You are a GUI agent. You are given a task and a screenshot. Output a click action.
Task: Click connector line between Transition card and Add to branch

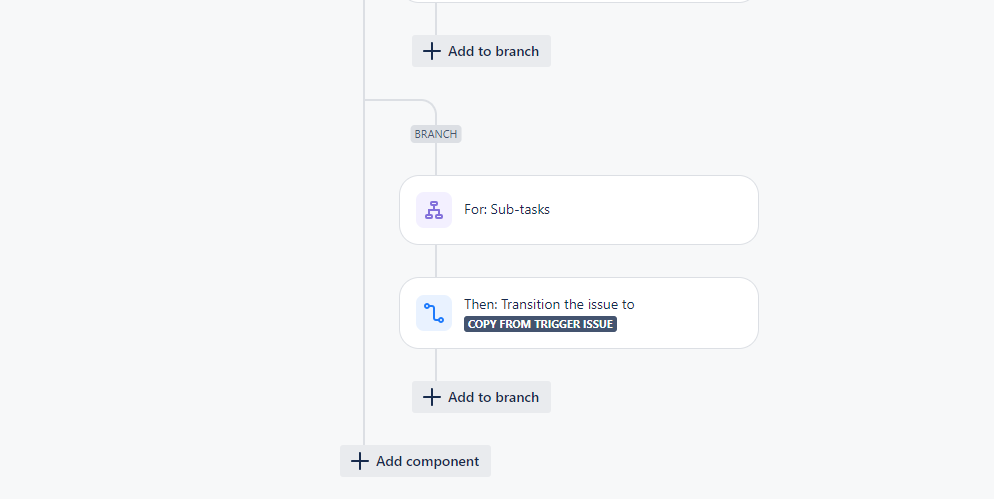pyautogui.click(x=436, y=365)
